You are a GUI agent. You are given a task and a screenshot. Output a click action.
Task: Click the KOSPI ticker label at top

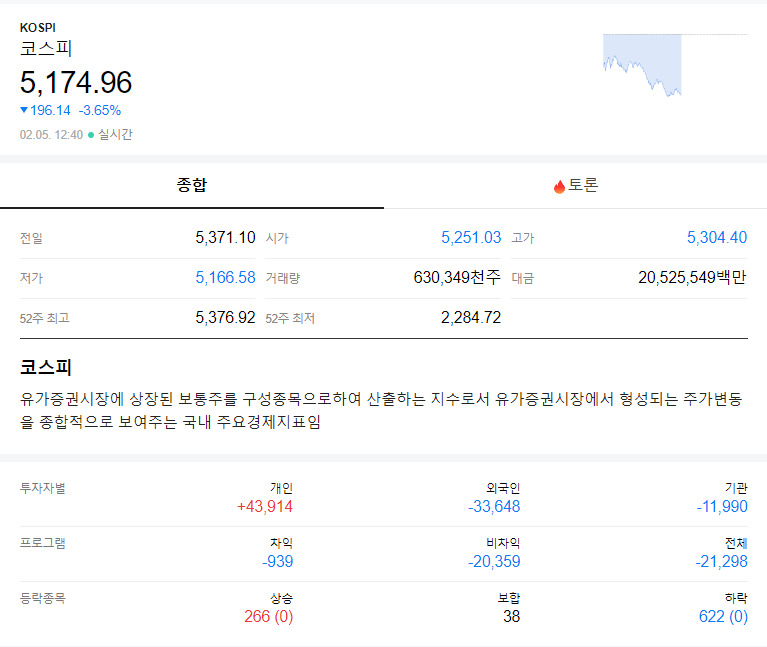(38, 28)
